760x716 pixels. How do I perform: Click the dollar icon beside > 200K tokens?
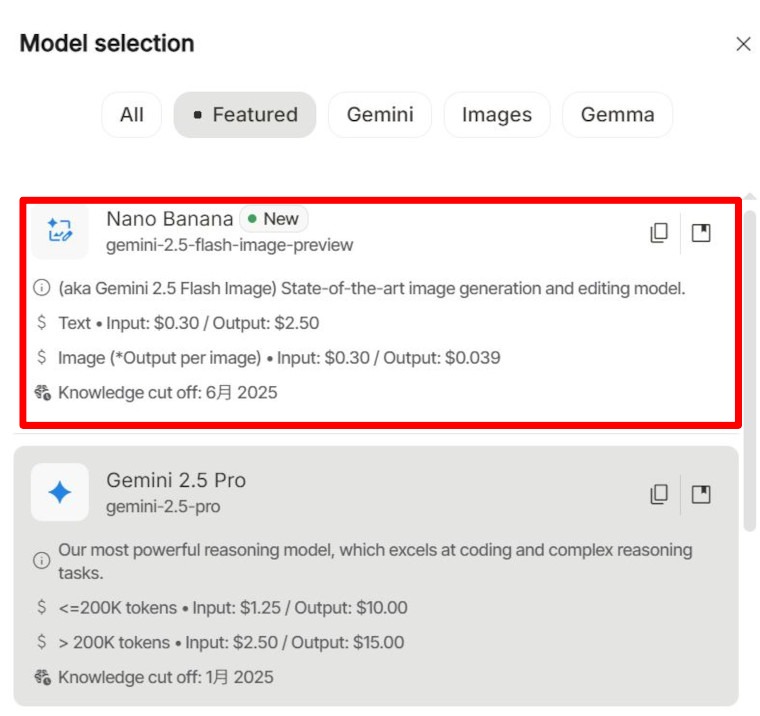pos(42,641)
